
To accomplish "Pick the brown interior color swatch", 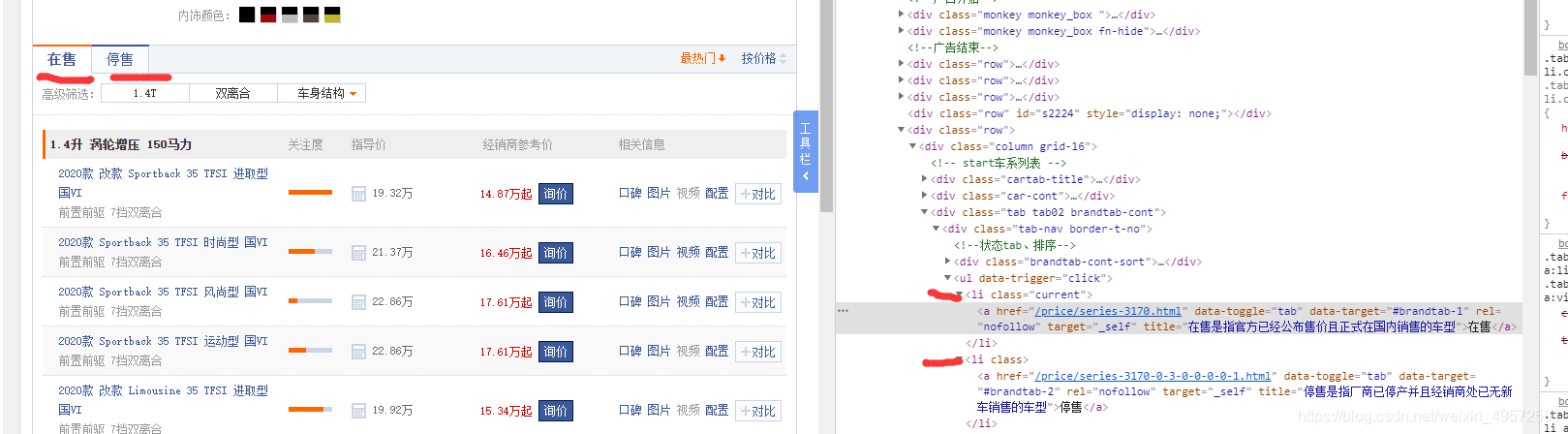I will click(311, 15).
